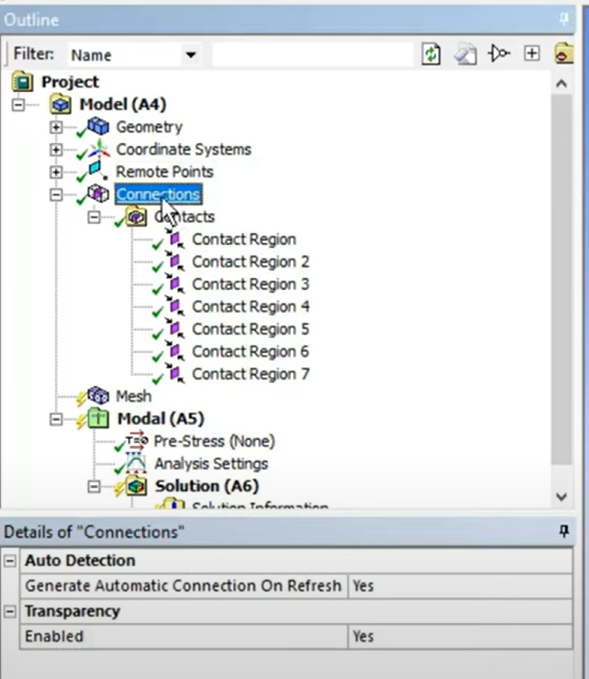The image size is (589, 679).
Task: Select the Mesh node icon
Action: point(98,395)
